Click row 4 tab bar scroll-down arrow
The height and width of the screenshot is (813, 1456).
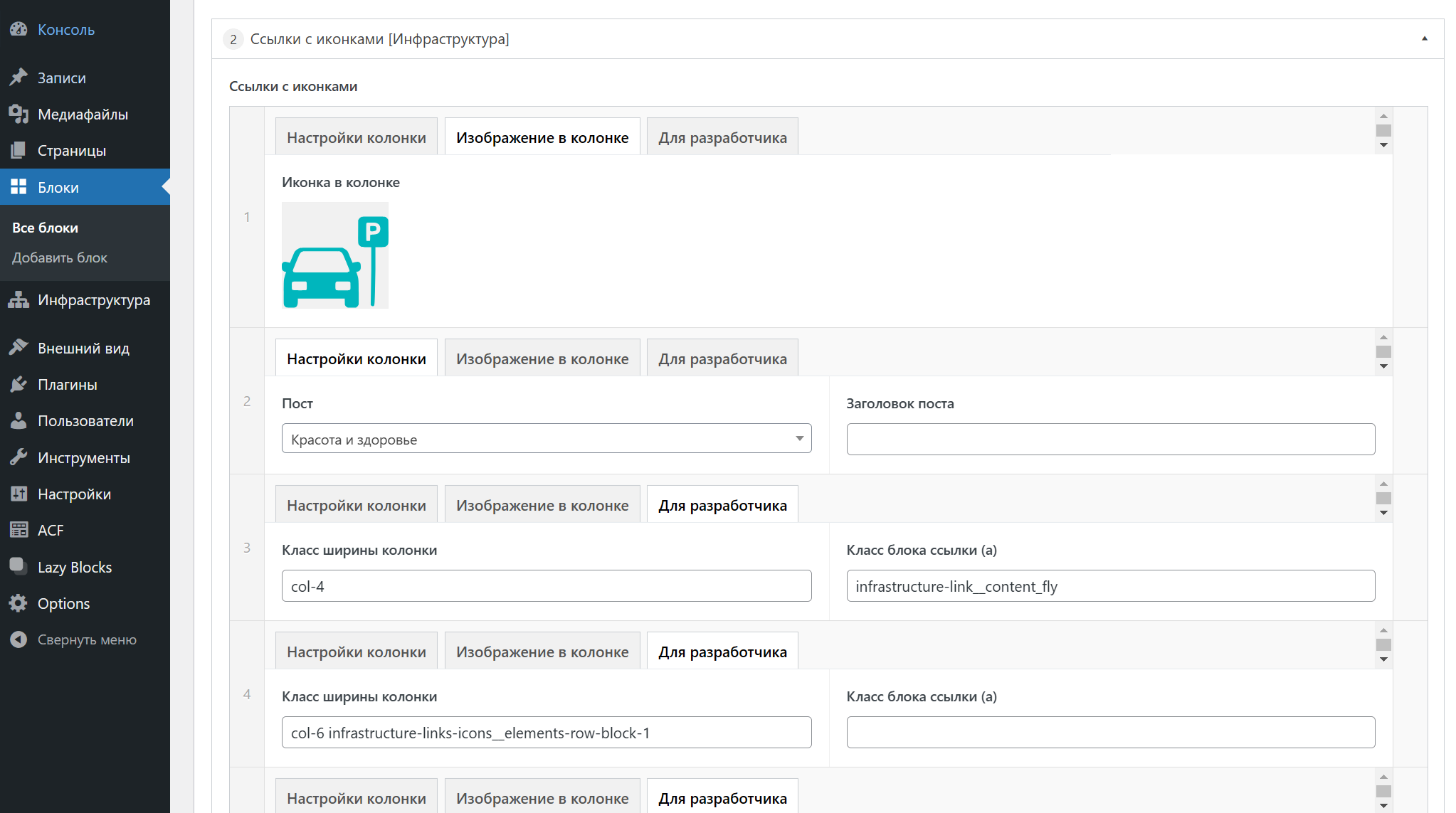(1383, 659)
